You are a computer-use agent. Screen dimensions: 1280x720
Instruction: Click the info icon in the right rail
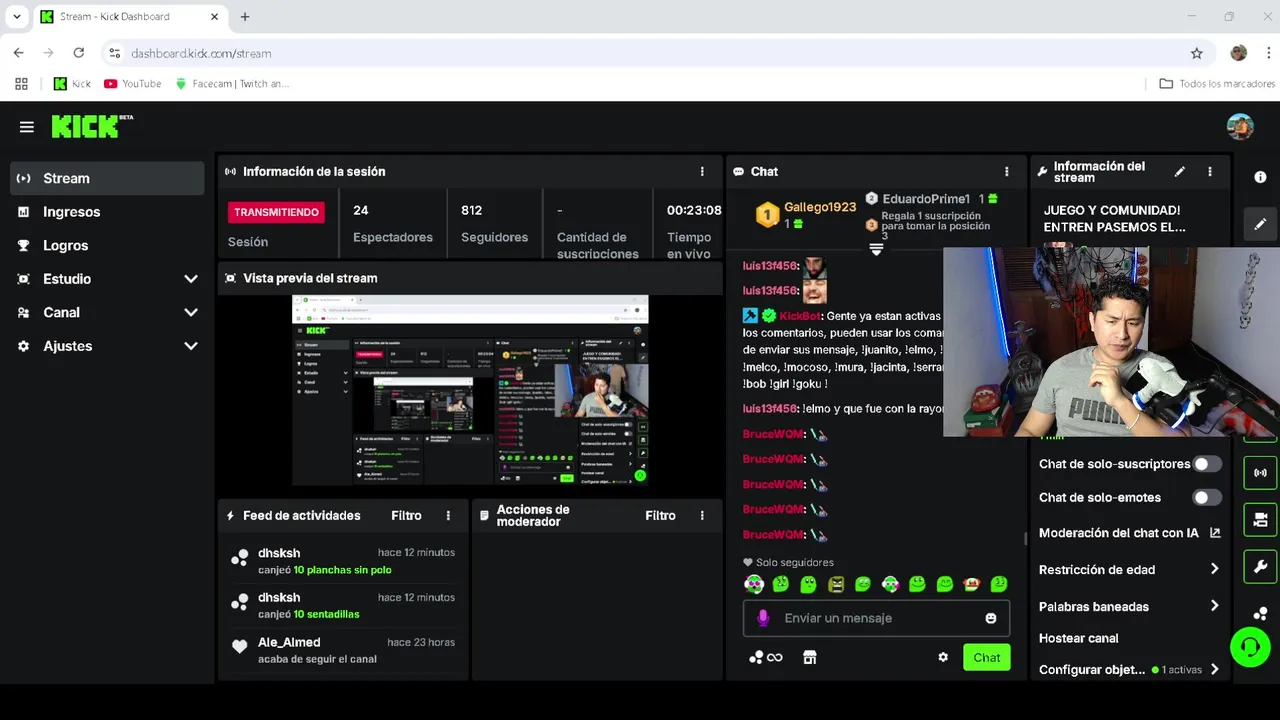(x=1260, y=177)
